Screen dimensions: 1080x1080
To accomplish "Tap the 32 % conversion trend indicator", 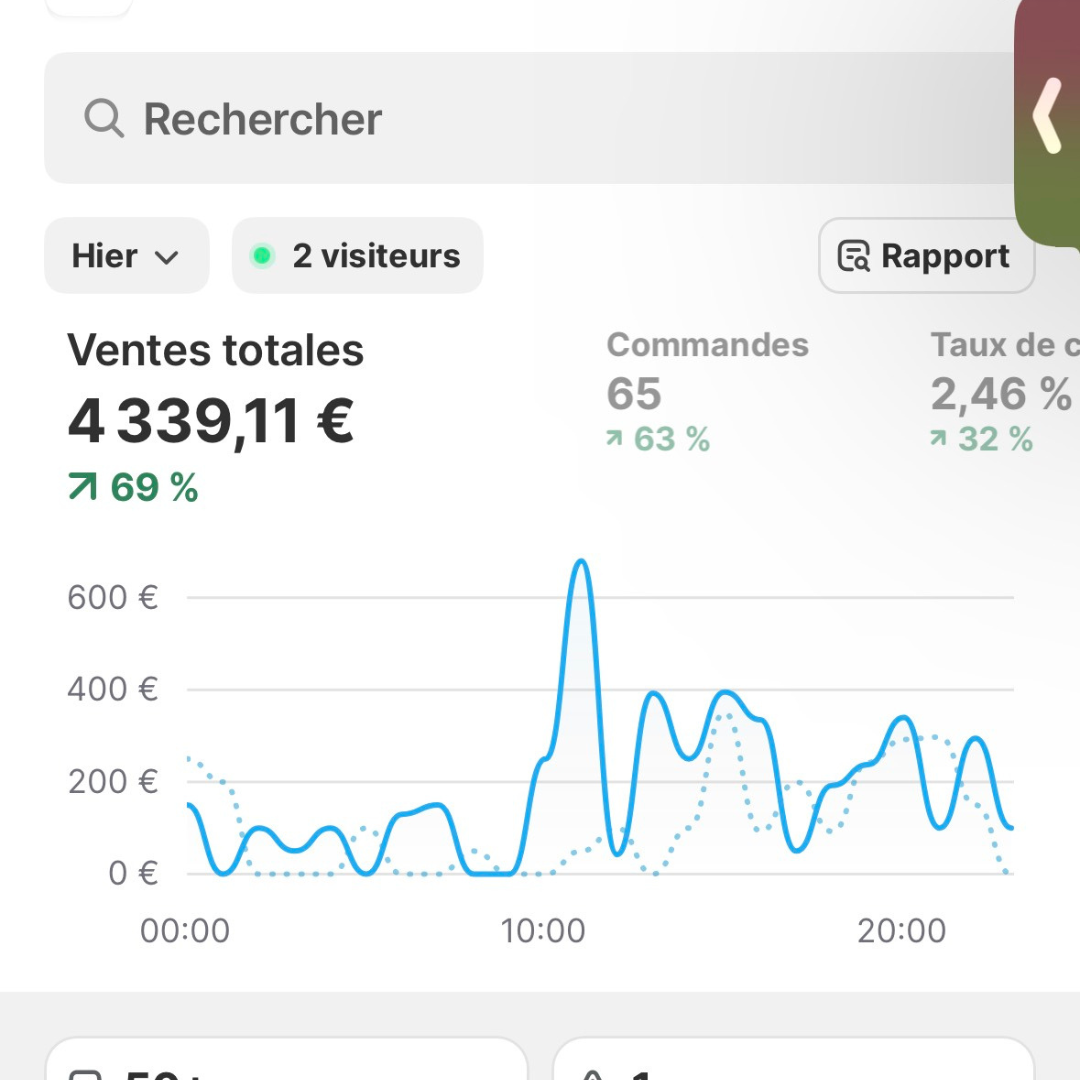I will click(982, 439).
